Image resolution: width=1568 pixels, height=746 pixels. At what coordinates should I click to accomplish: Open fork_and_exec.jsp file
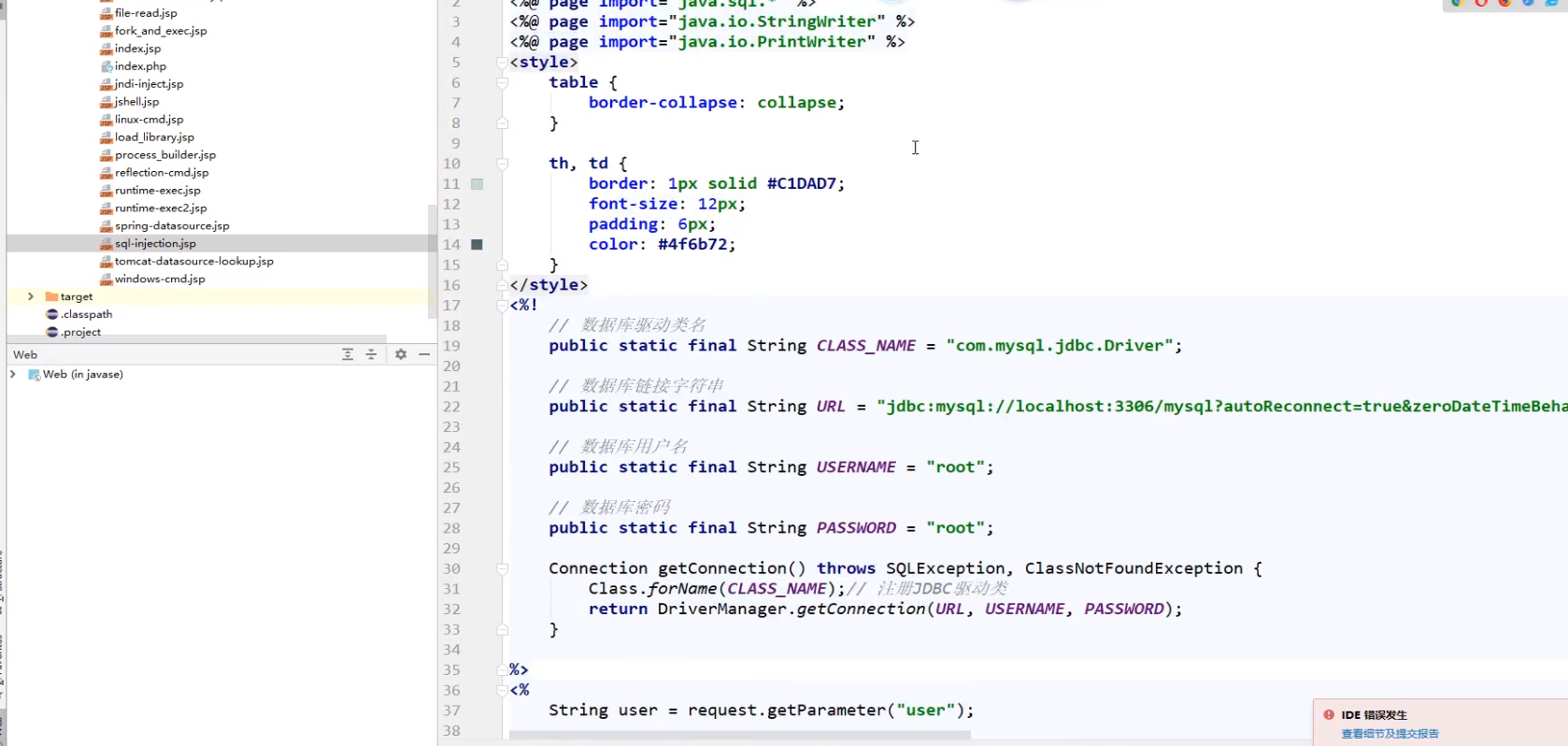click(160, 31)
